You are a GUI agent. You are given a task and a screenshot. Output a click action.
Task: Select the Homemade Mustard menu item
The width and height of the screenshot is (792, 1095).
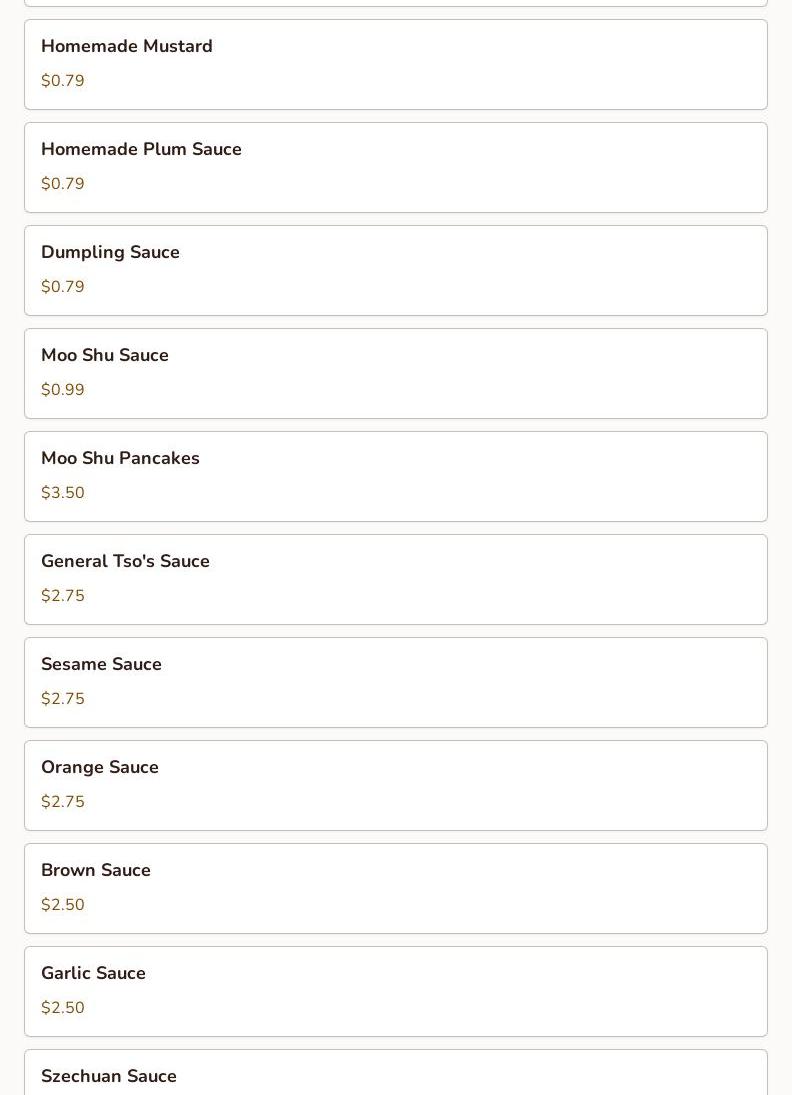click(x=395, y=64)
